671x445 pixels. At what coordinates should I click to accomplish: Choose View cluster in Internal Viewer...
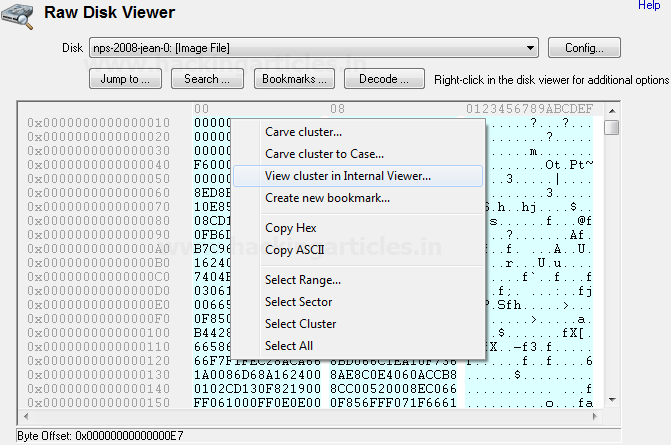pyautogui.click(x=347, y=176)
